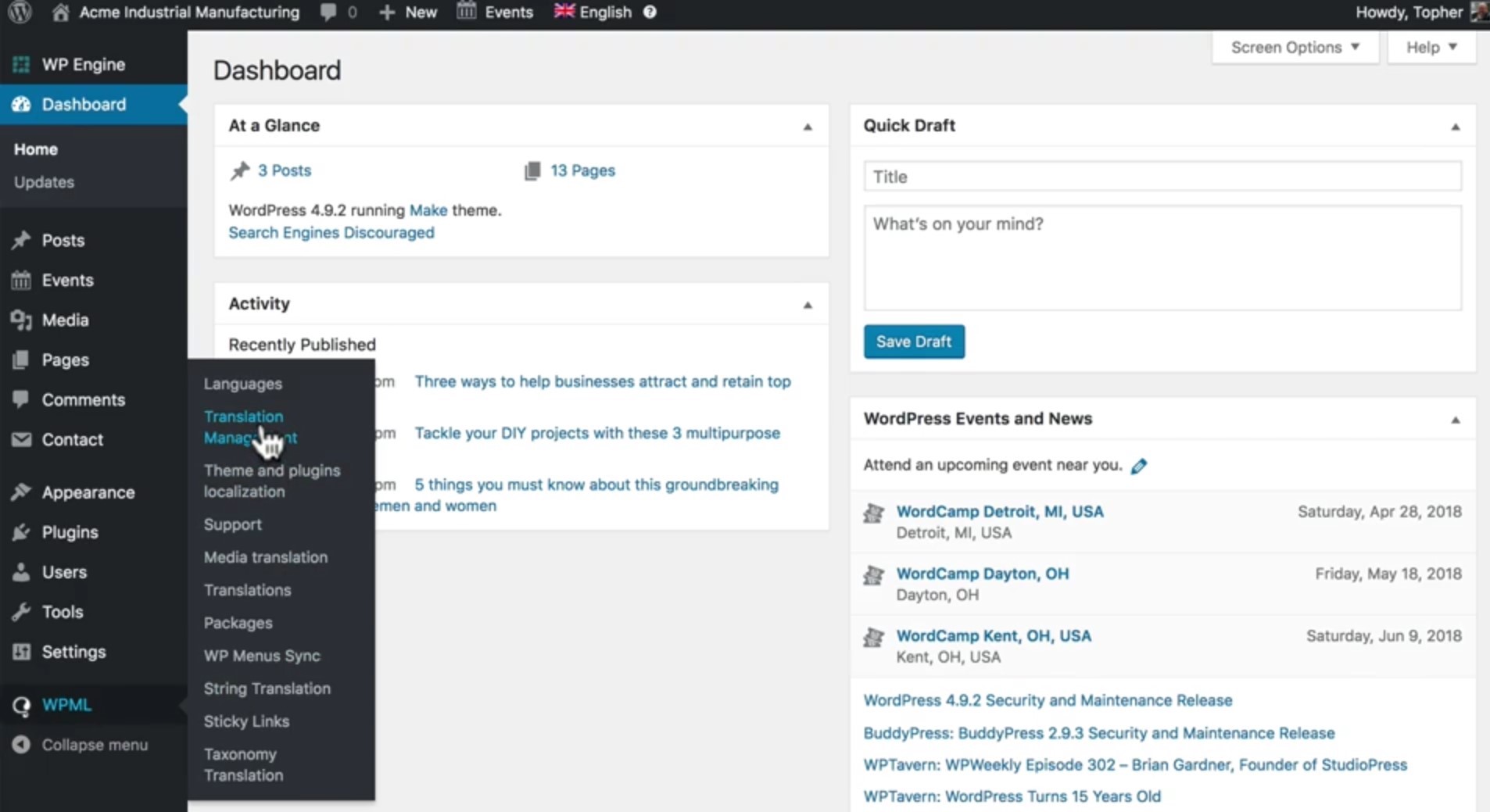Click the Save Draft button

[913, 342]
